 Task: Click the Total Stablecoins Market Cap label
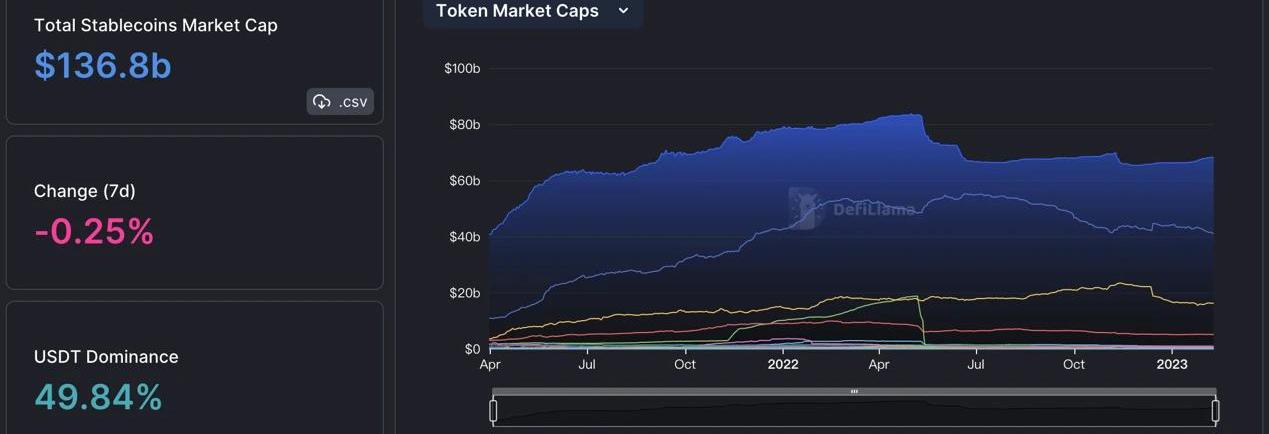click(156, 25)
